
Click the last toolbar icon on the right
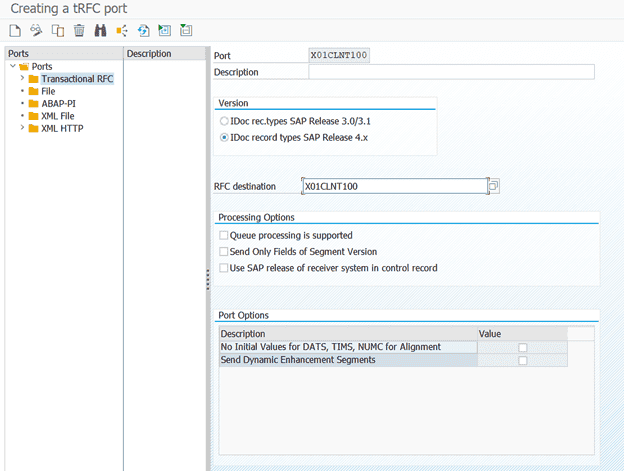186,31
